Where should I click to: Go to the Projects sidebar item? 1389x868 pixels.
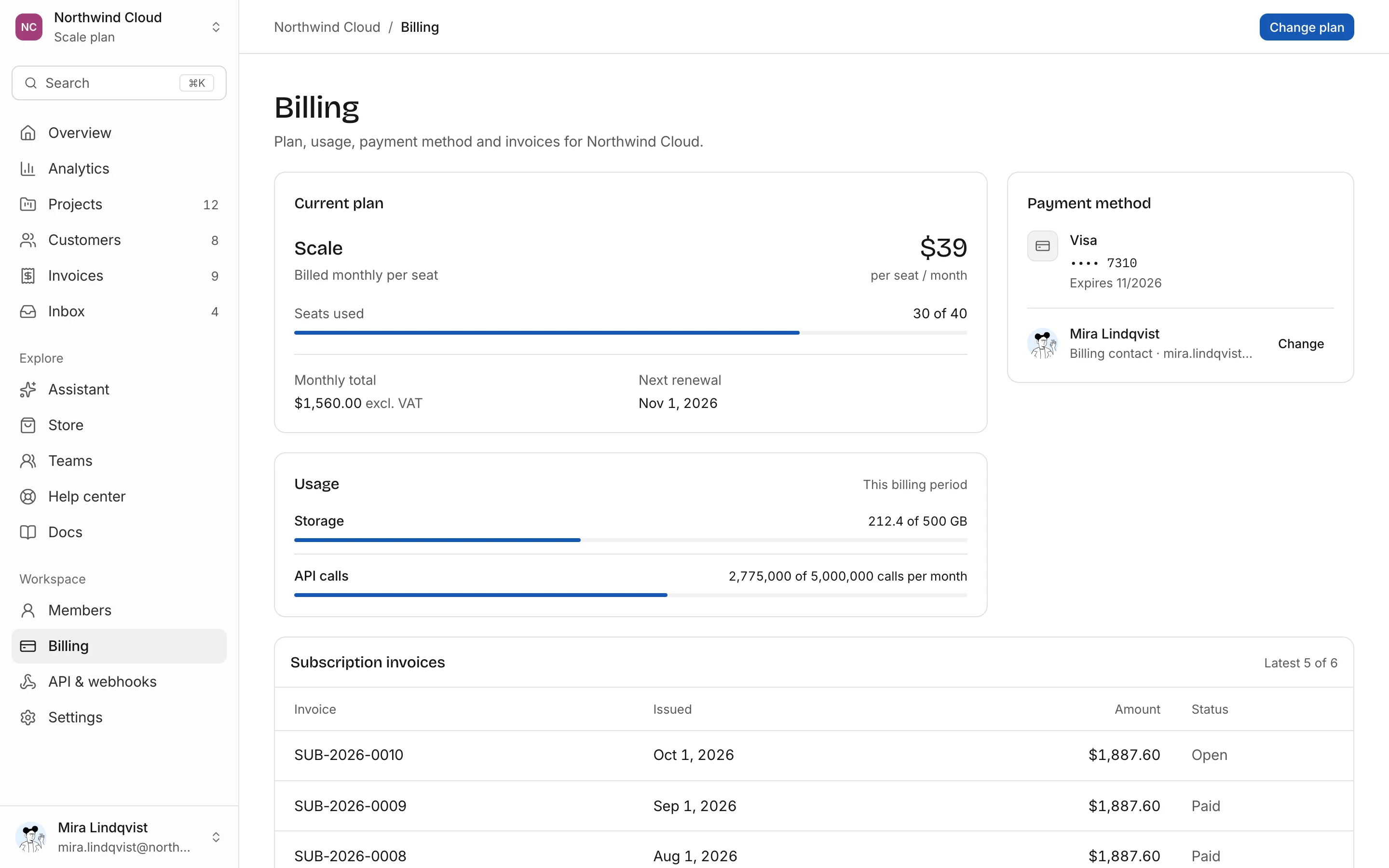pyautogui.click(x=119, y=204)
